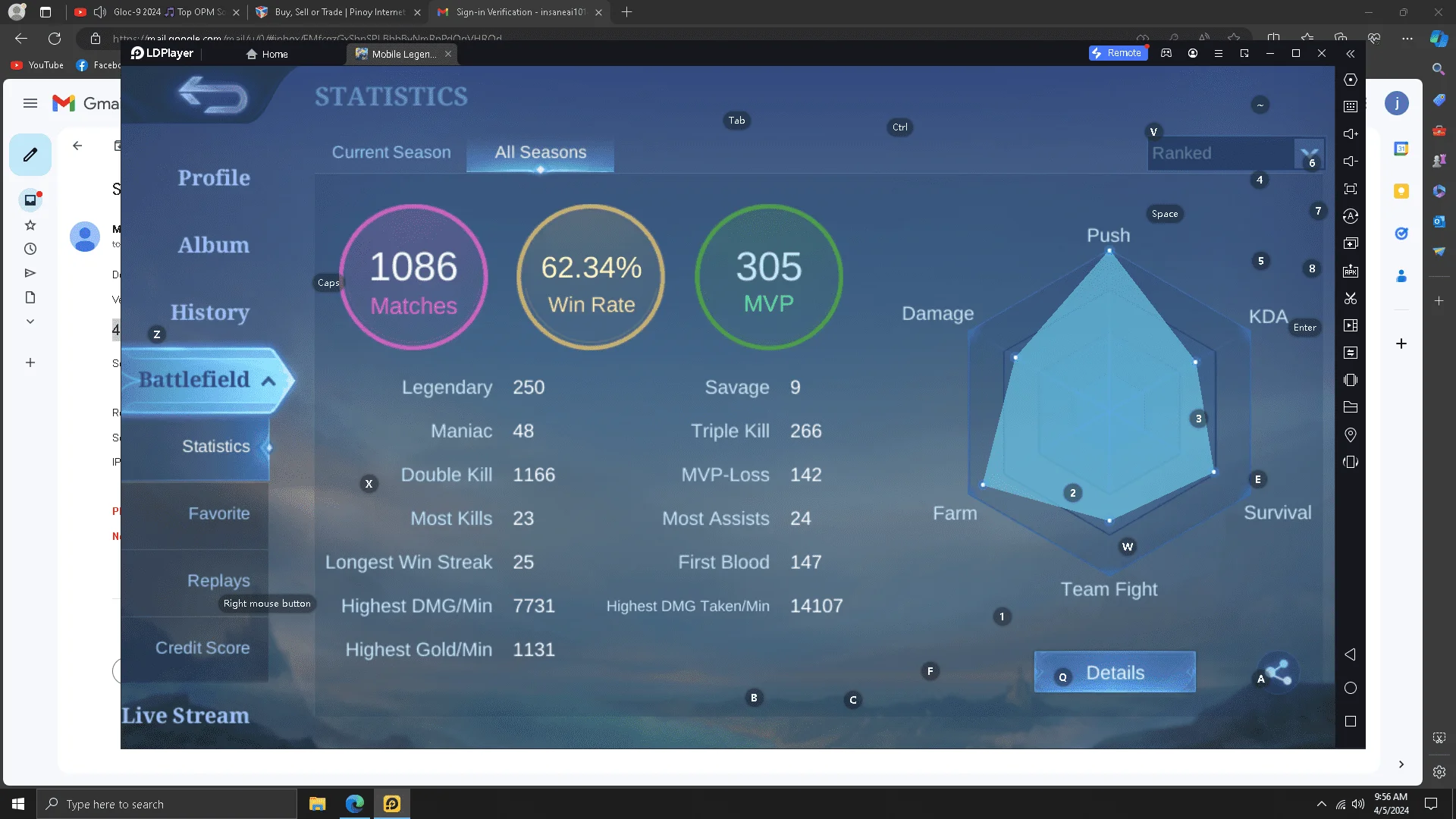Collapse the LDPlayer side toolbar arrows

click(1351, 54)
